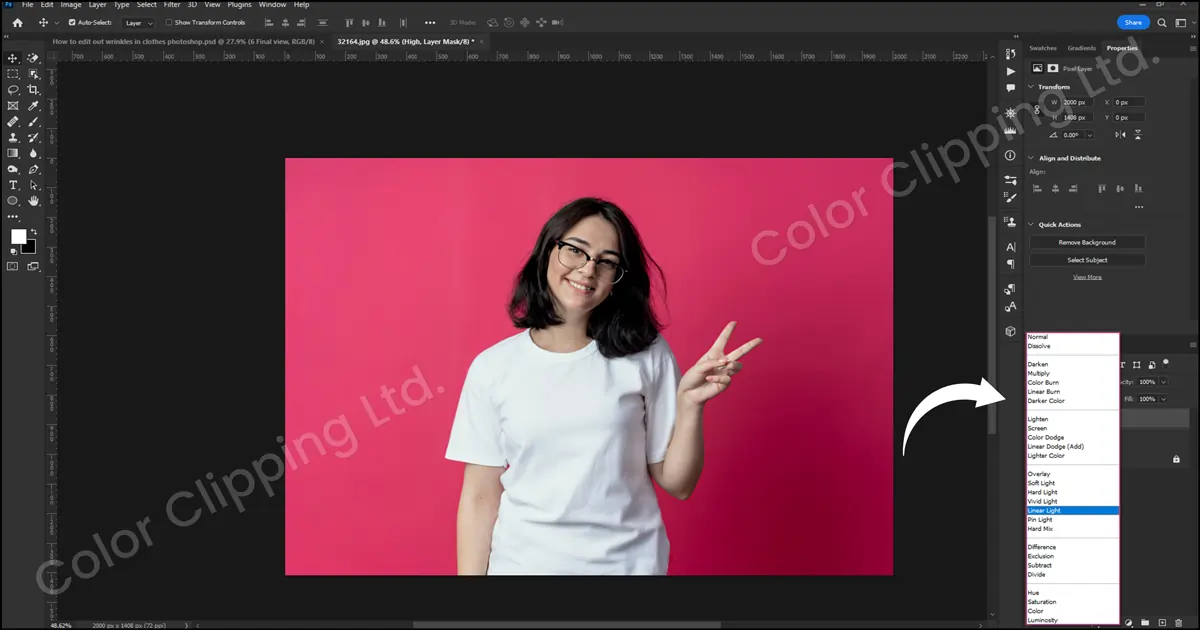Click the Remove Background button
Image resolution: width=1200 pixels, height=630 pixels.
click(1087, 242)
